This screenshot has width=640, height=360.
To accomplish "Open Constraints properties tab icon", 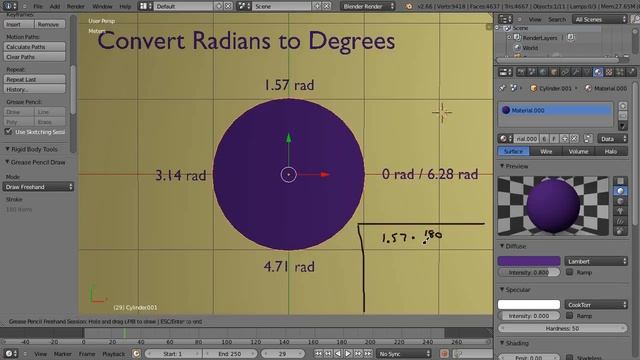I will click(x=565, y=72).
